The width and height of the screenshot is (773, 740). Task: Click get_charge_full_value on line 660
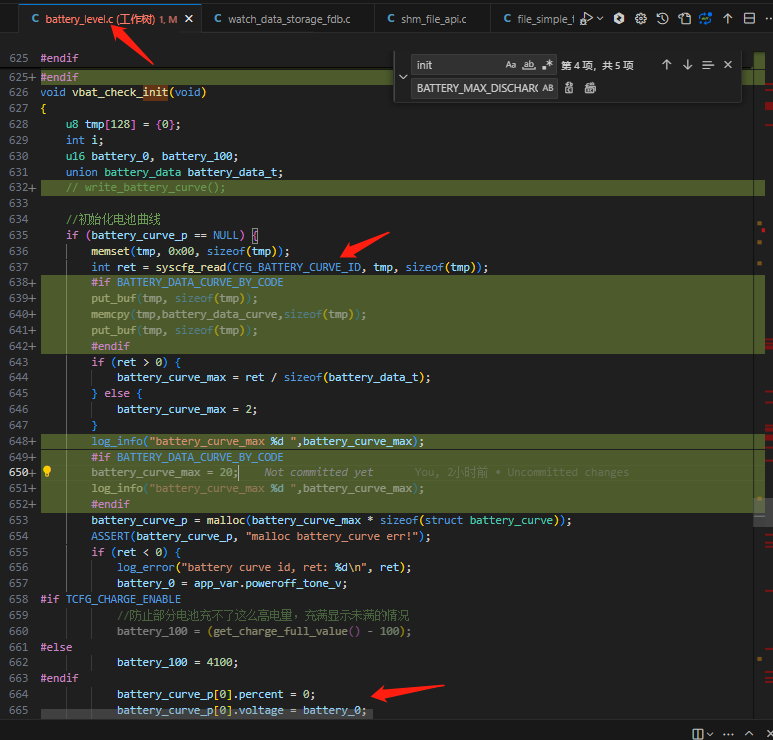pos(281,632)
